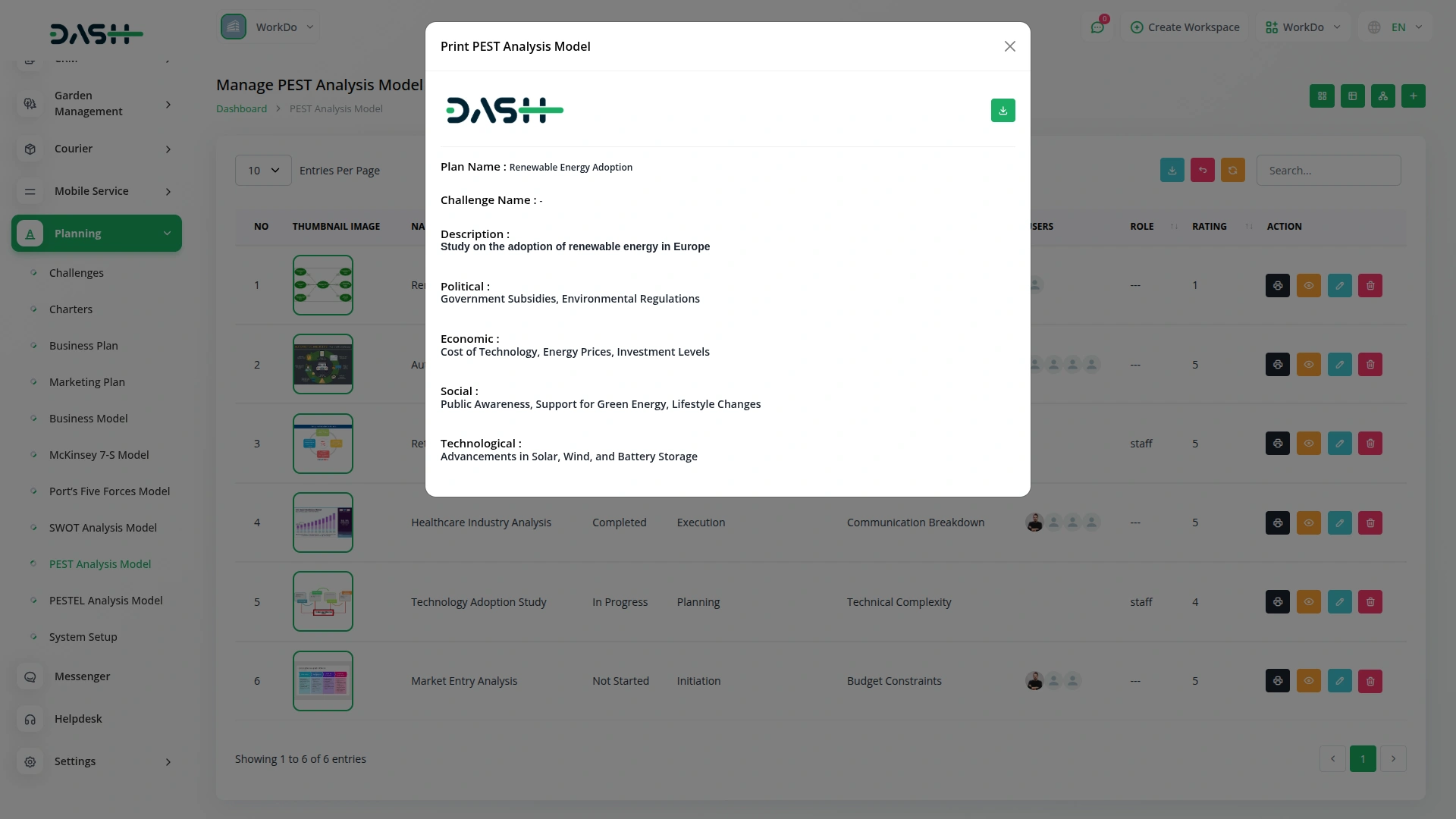1456x819 pixels.
Task: Open the EN language dropdown
Action: [x=1396, y=27]
